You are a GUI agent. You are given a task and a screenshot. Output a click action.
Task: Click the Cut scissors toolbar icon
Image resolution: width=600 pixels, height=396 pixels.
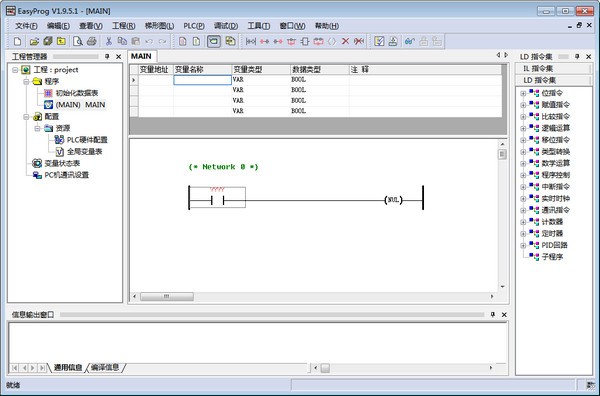pyautogui.click(x=109, y=41)
